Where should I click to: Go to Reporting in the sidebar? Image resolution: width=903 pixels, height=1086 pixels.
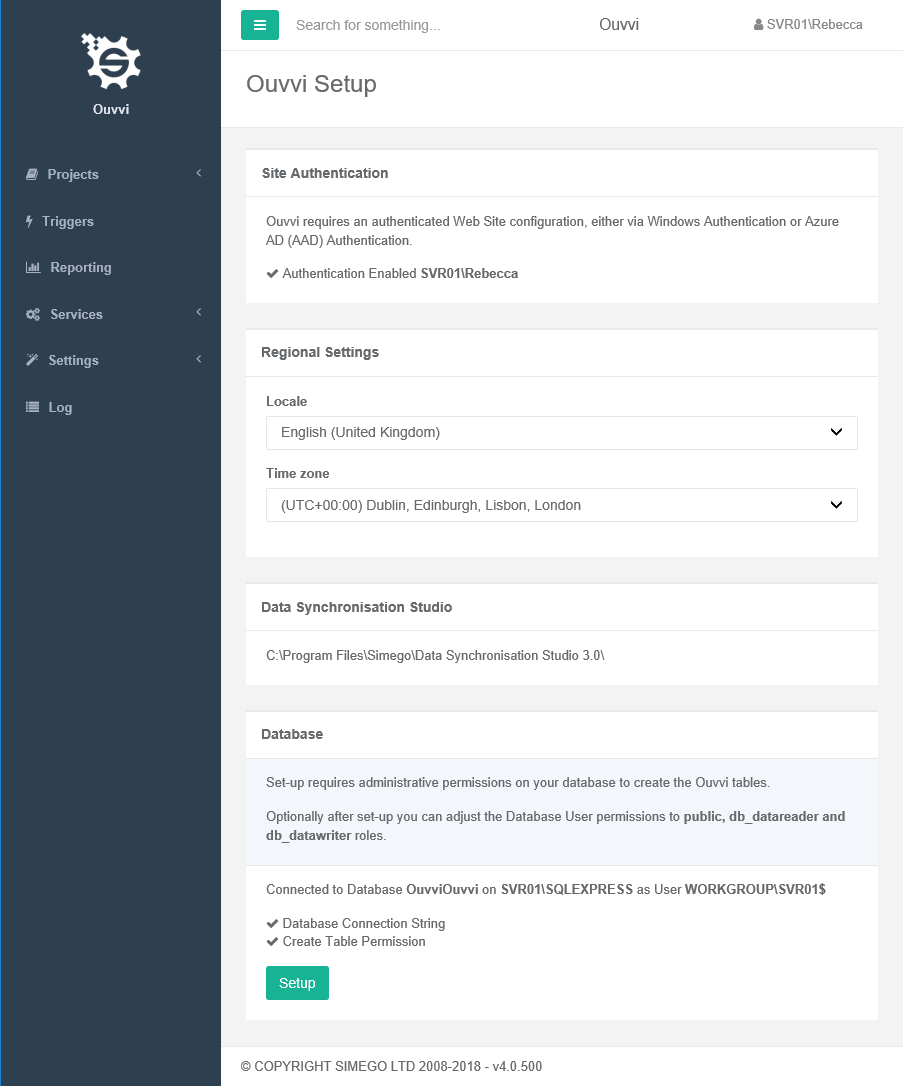click(81, 267)
